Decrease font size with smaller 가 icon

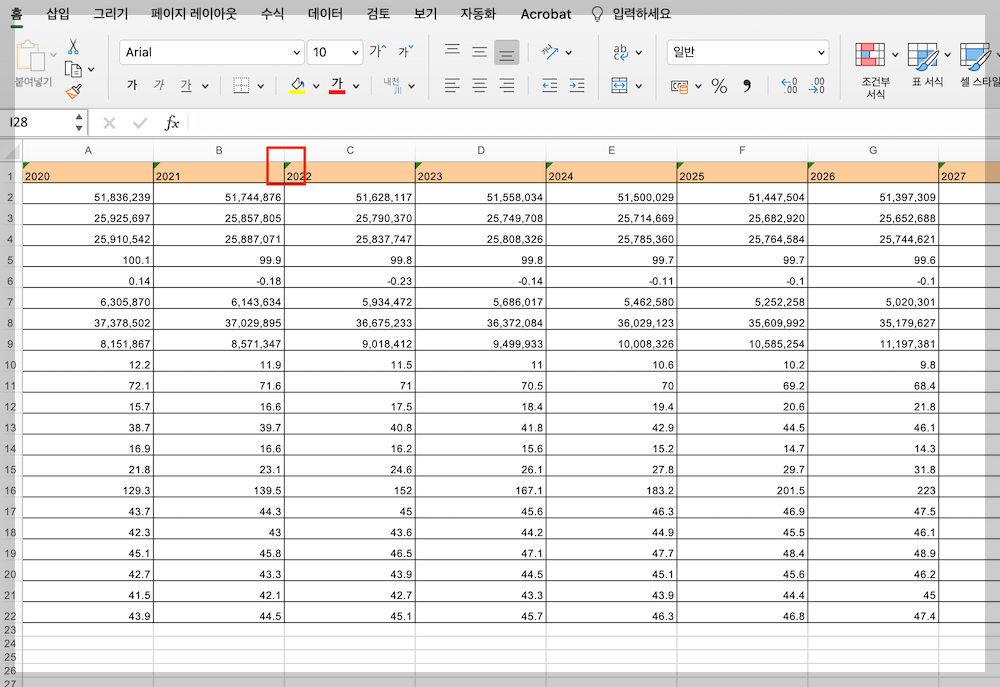tap(406, 51)
